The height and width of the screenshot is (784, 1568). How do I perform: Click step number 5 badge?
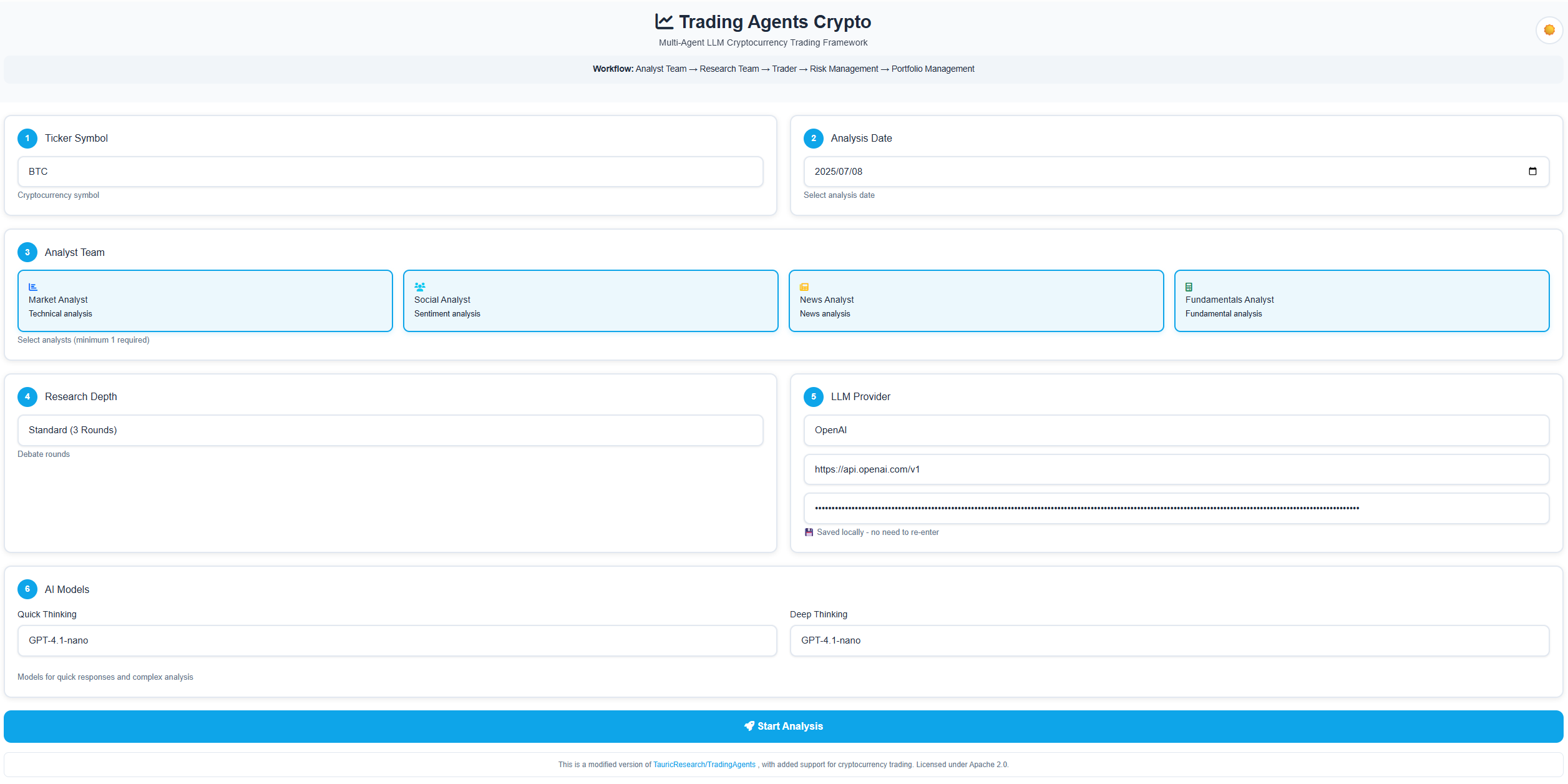[x=814, y=397]
